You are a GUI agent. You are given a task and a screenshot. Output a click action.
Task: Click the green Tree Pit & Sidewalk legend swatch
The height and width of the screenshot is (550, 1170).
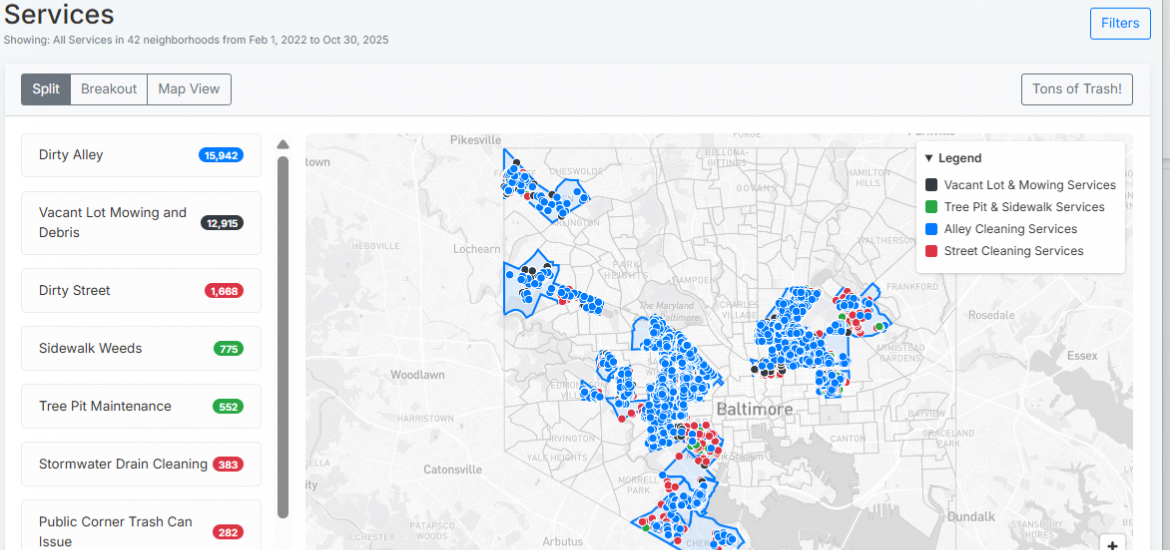pos(931,207)
